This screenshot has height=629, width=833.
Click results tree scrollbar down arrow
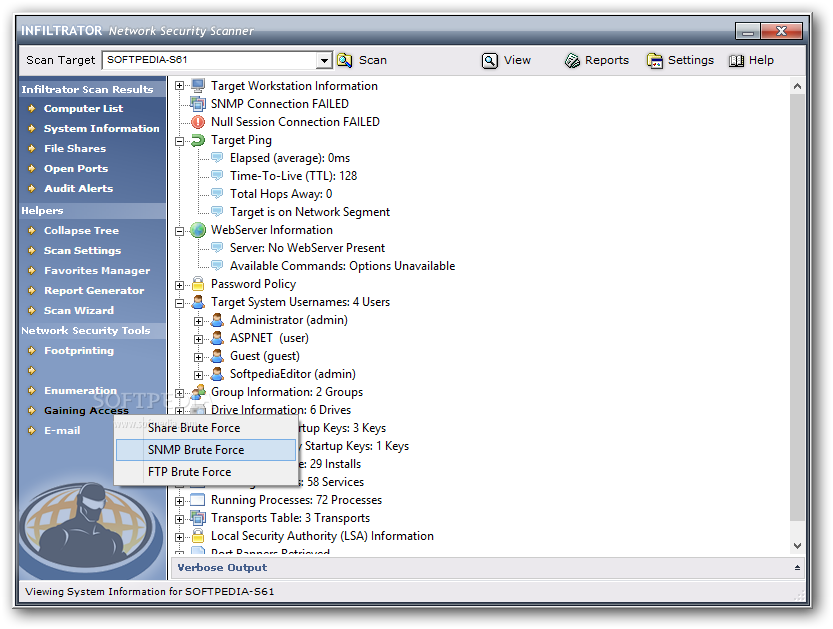797,546
